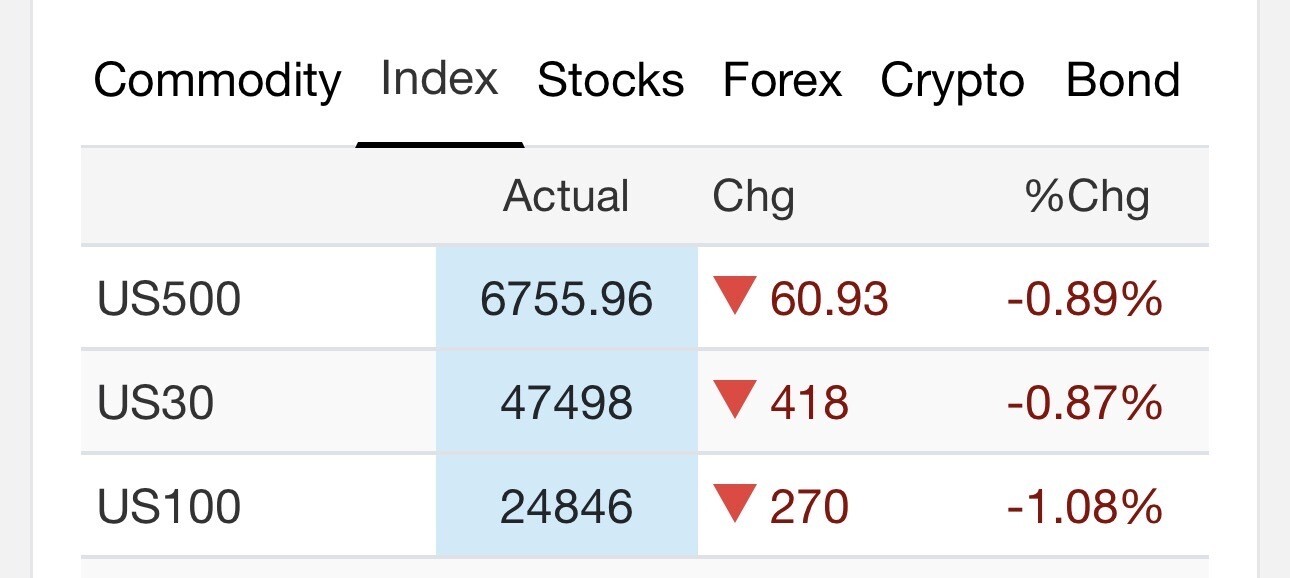Click the US100 actual value 24846

tap(566, 507)
